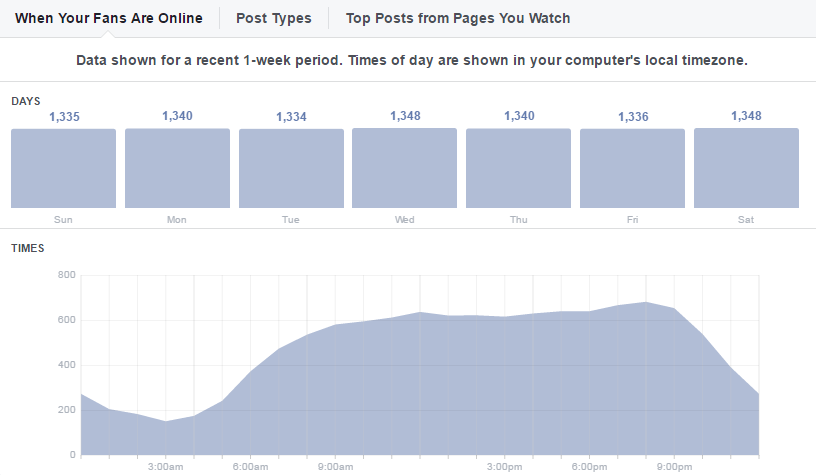Select the Saturday bar in Days chart
Image resolution: width=816 pixels, height=475 pixels.
pos(746,168)
